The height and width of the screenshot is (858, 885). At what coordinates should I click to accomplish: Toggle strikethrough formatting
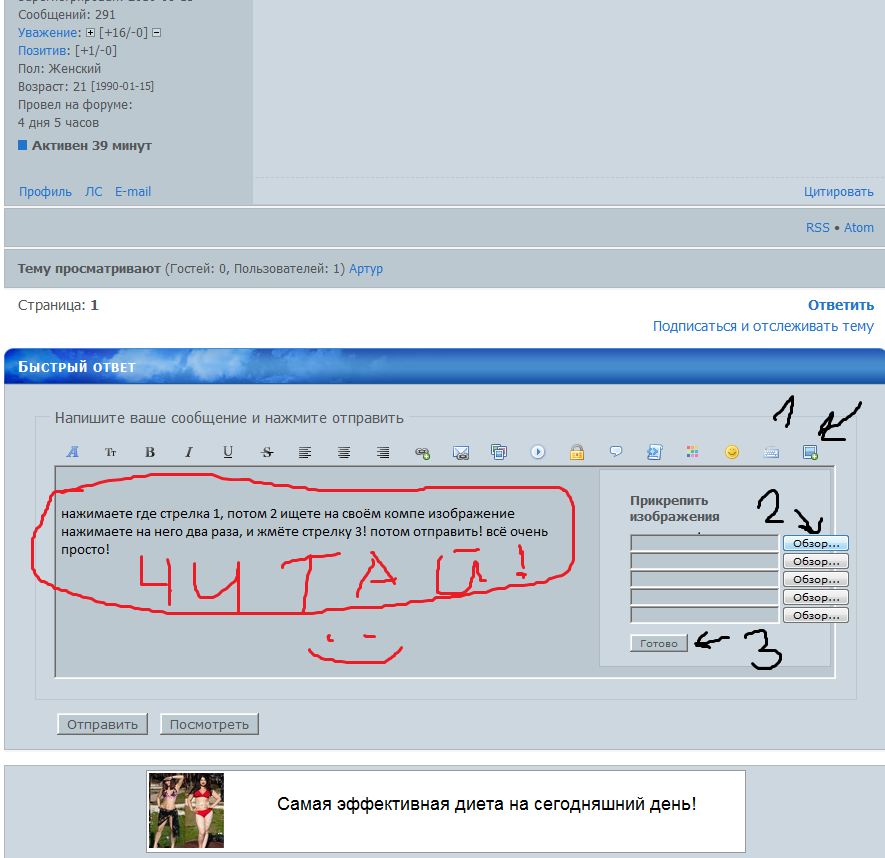(x=267, y=452)
